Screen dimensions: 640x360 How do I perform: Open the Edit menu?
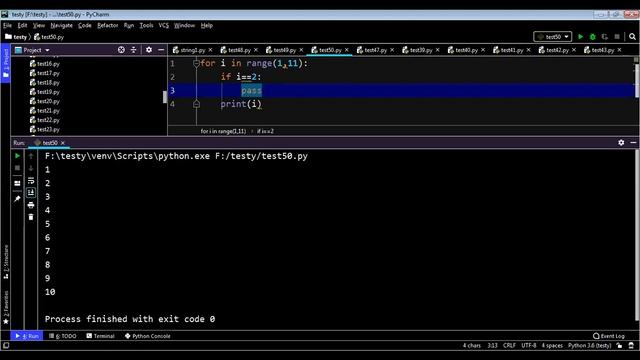(22, 25)
